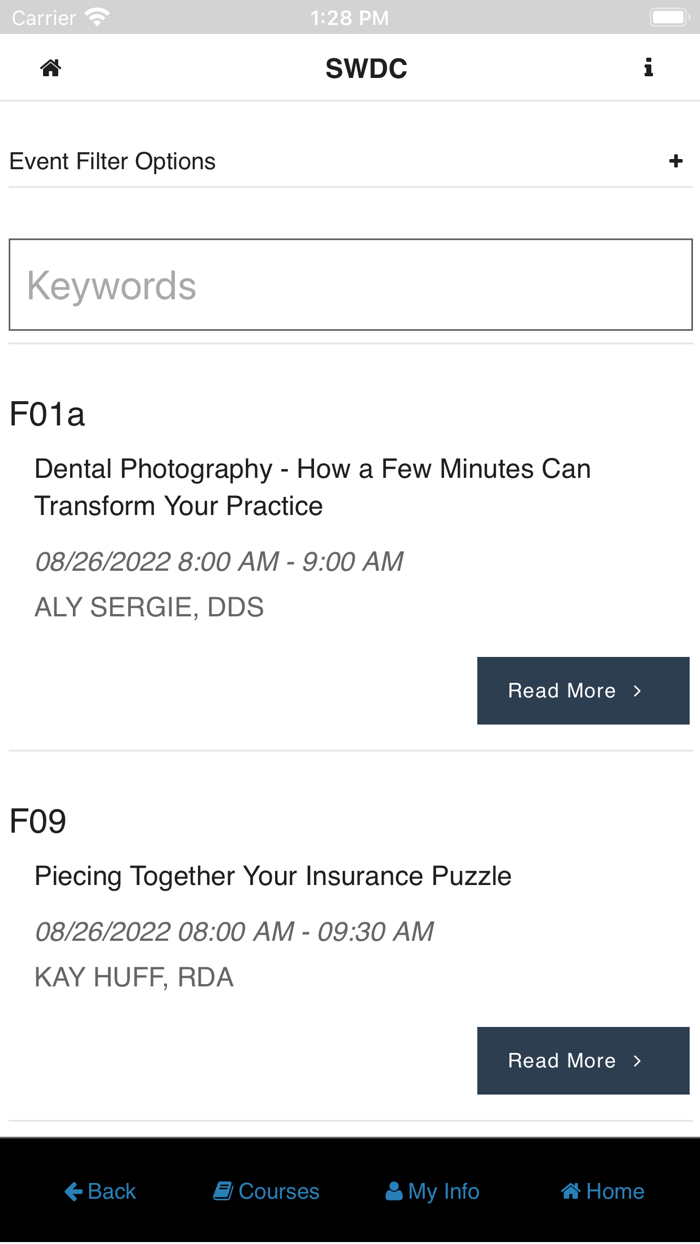Viewport: 700px width, 1244px height.
Task: Click chevron arrow on F01a Read More
Action: (638, 691)
